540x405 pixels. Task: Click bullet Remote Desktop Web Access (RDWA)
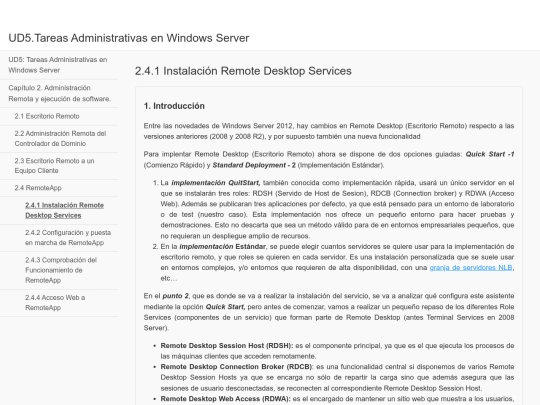pyautogui.click(x=226, y=399)
